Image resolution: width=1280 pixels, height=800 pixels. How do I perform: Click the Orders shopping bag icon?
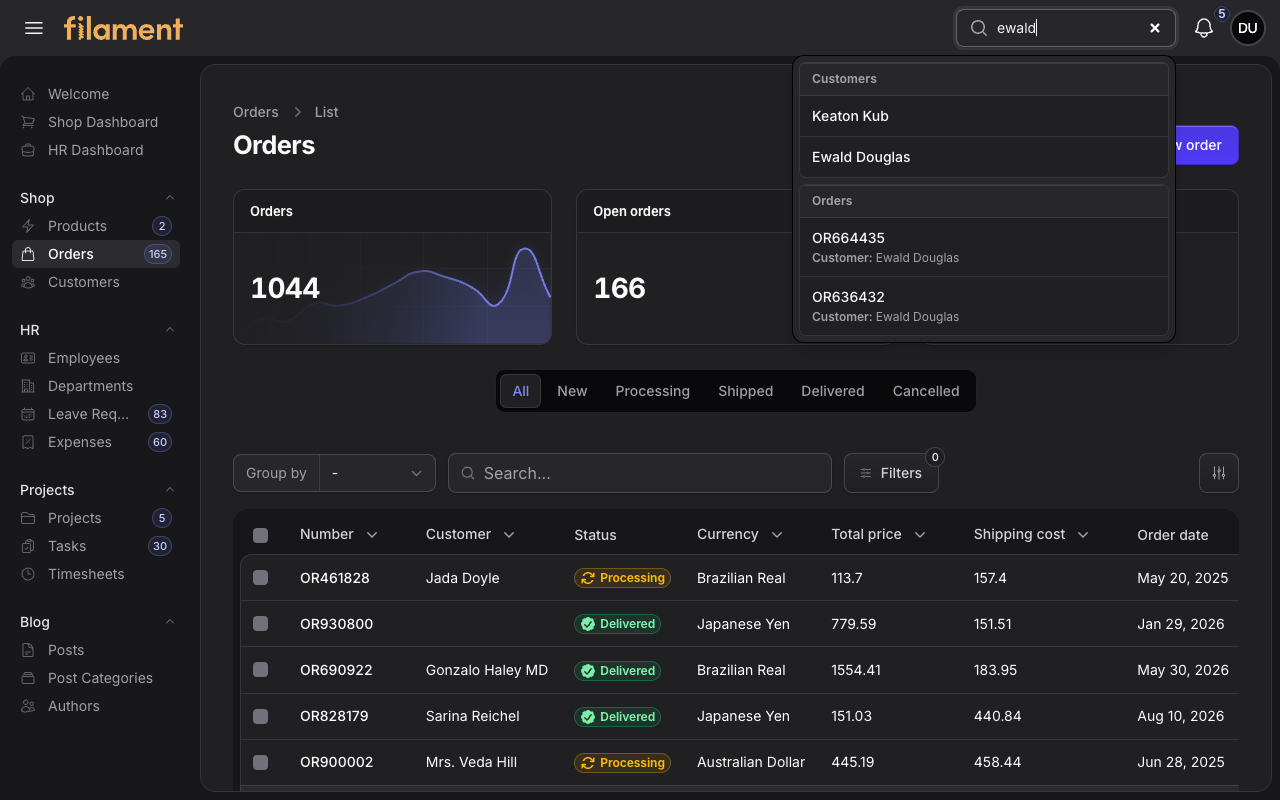tap(28, 254)
